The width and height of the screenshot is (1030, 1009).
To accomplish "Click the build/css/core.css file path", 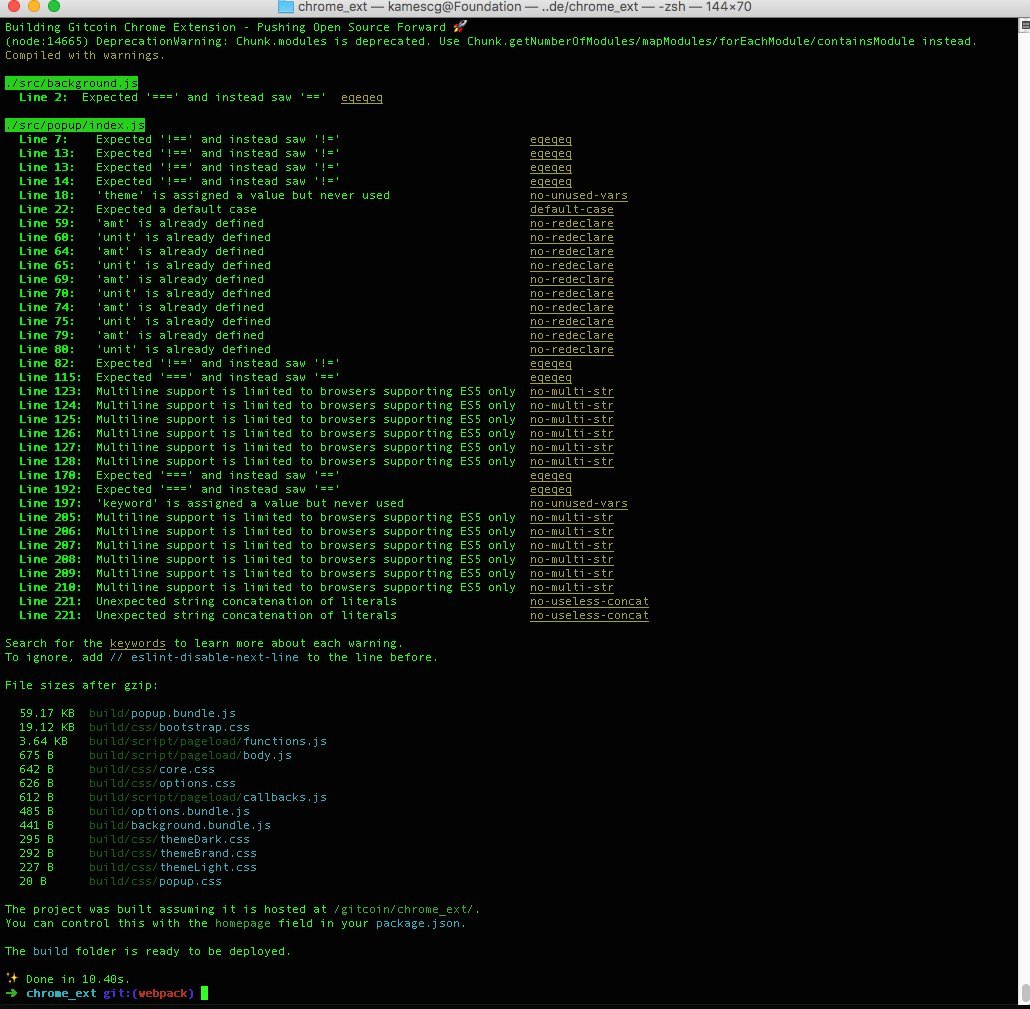I will [x=152, y=769].
